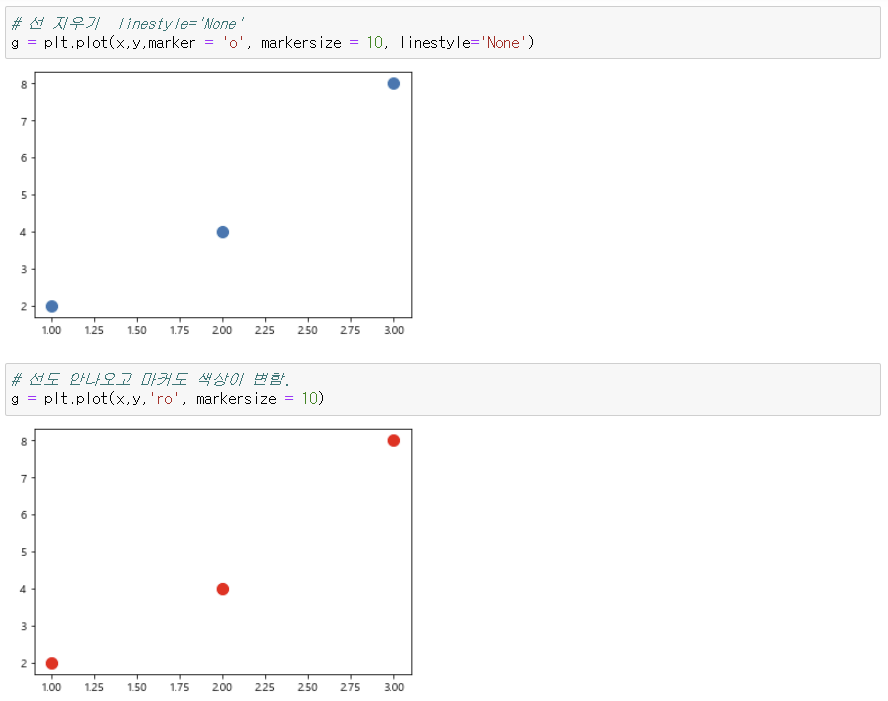The width and height of the screenshot is (888, 701).
Task: Select the 'None' string in the first cell
Action: coord(503,42)
